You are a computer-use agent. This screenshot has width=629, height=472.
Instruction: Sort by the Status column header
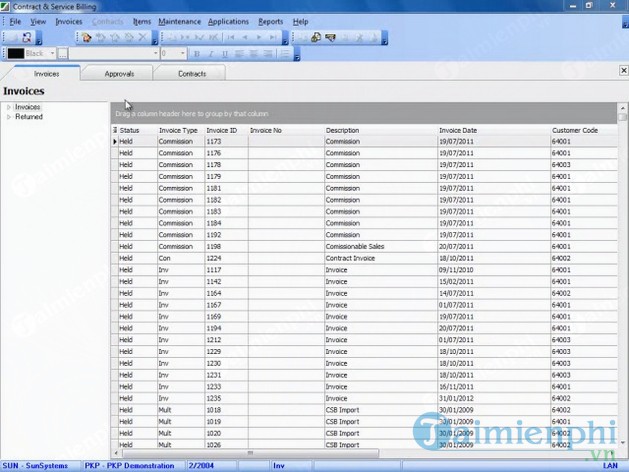coord(138,130)
